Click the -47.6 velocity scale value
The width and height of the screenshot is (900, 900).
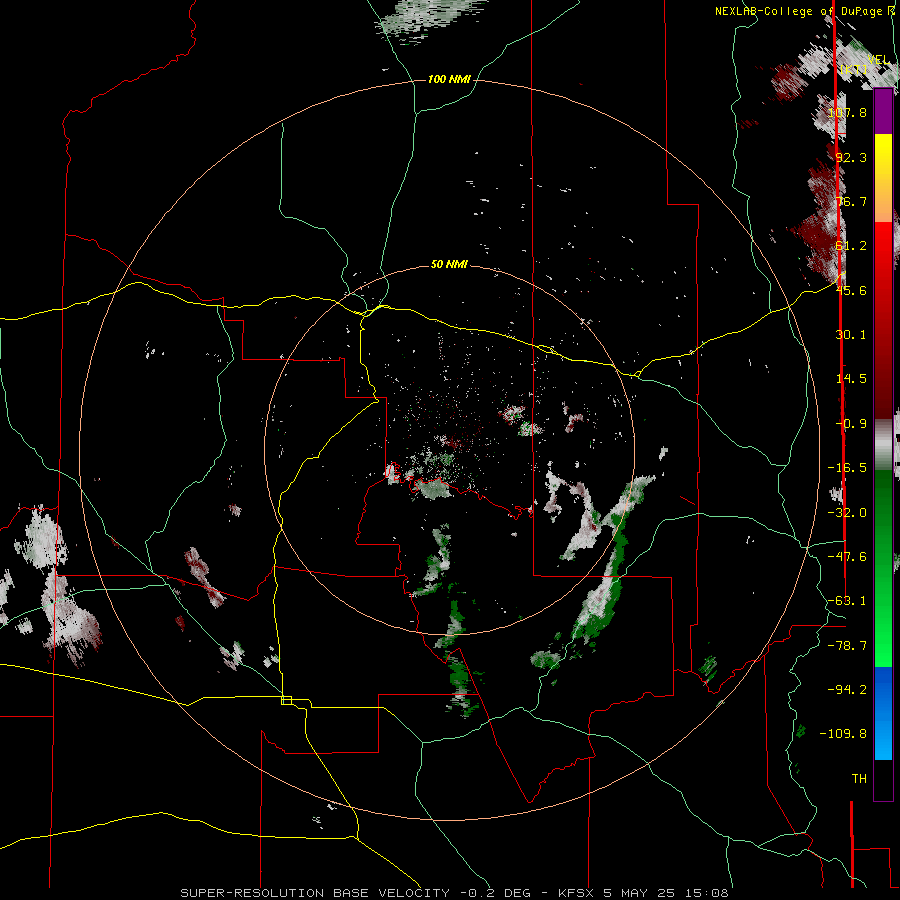coord(847,557)
